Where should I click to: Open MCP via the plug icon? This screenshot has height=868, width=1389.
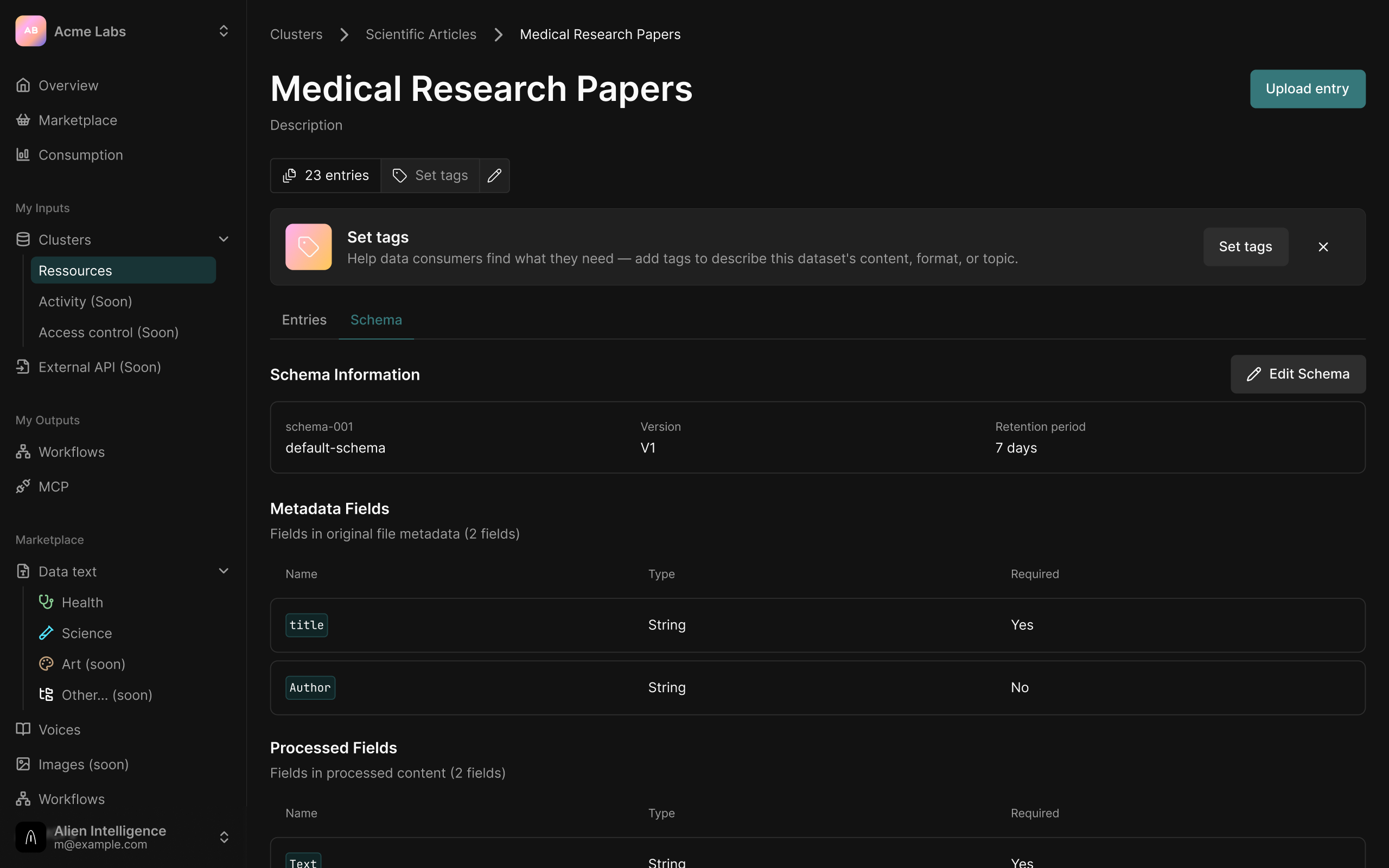pyautogui.click(x=23, y=486)
